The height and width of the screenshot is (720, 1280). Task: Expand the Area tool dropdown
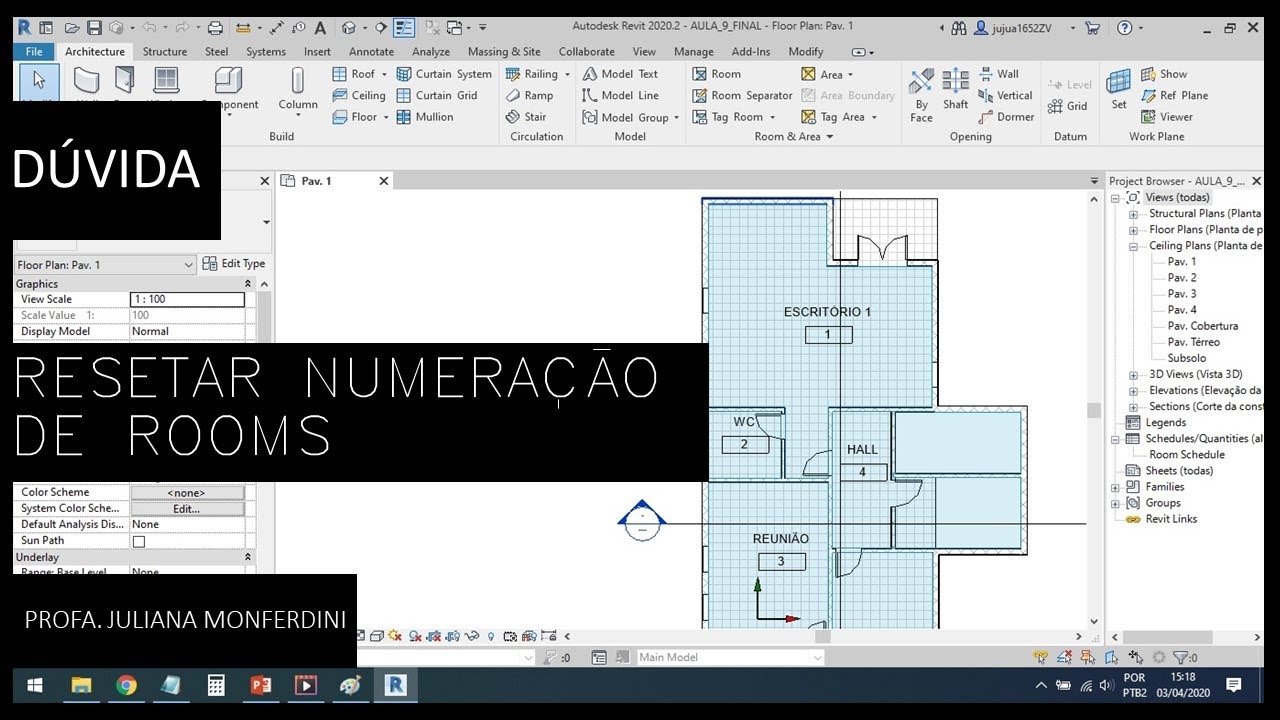[851, 74]
